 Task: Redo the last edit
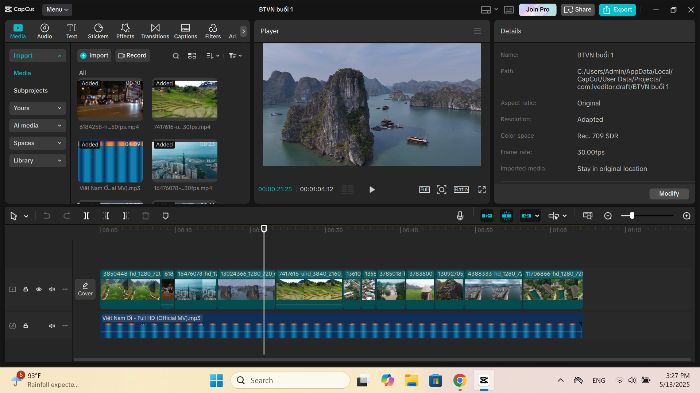coord(67,216)
